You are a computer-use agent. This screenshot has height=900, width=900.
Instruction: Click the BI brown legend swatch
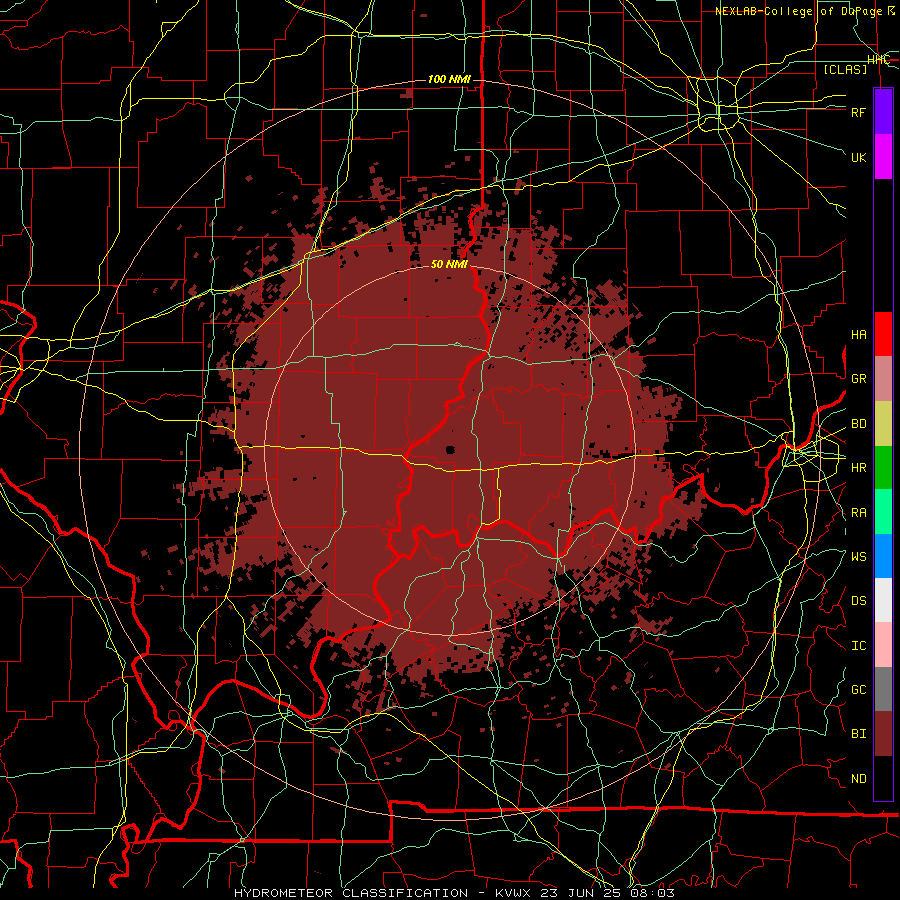coord(883,734)
